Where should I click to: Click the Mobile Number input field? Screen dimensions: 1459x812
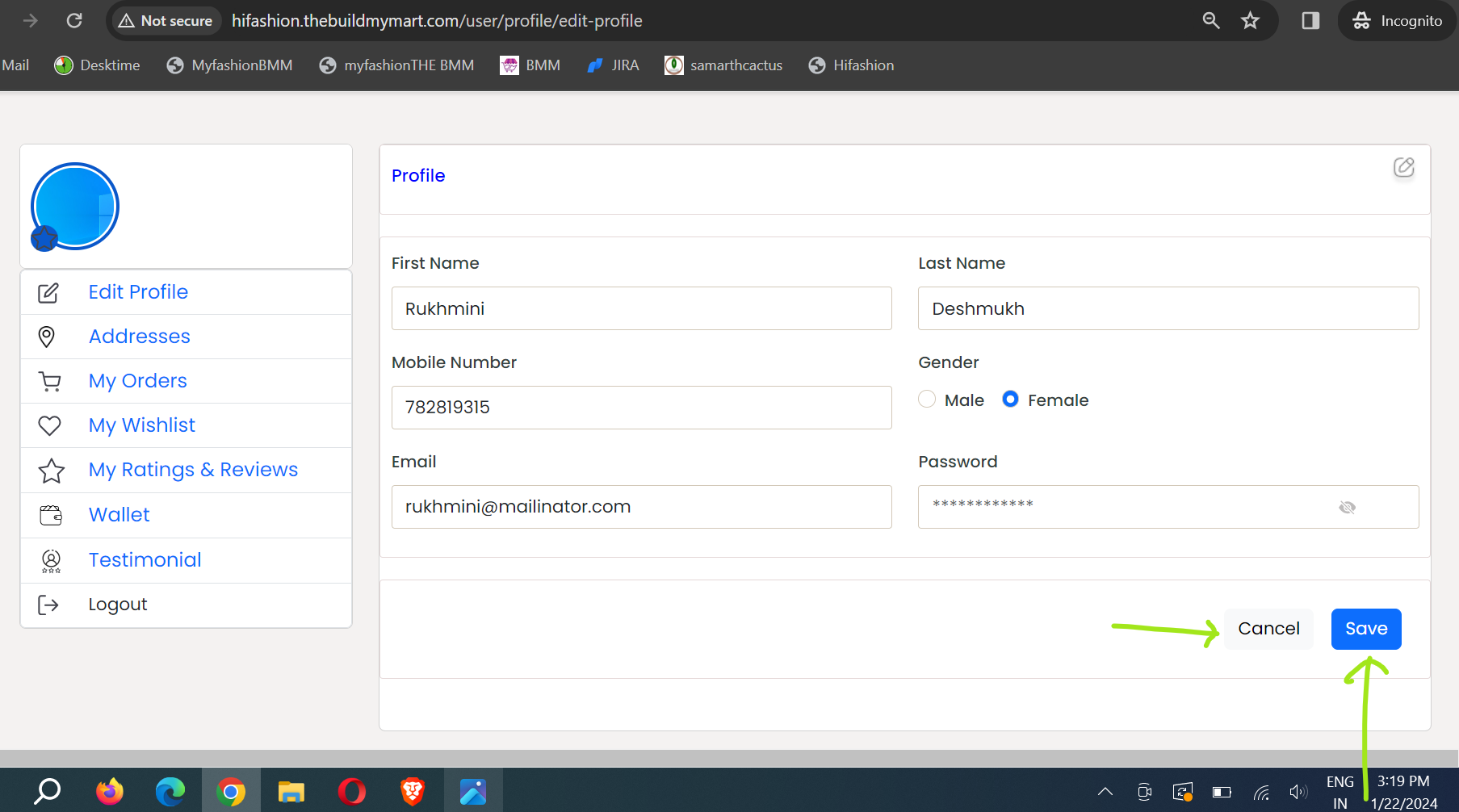642,408
